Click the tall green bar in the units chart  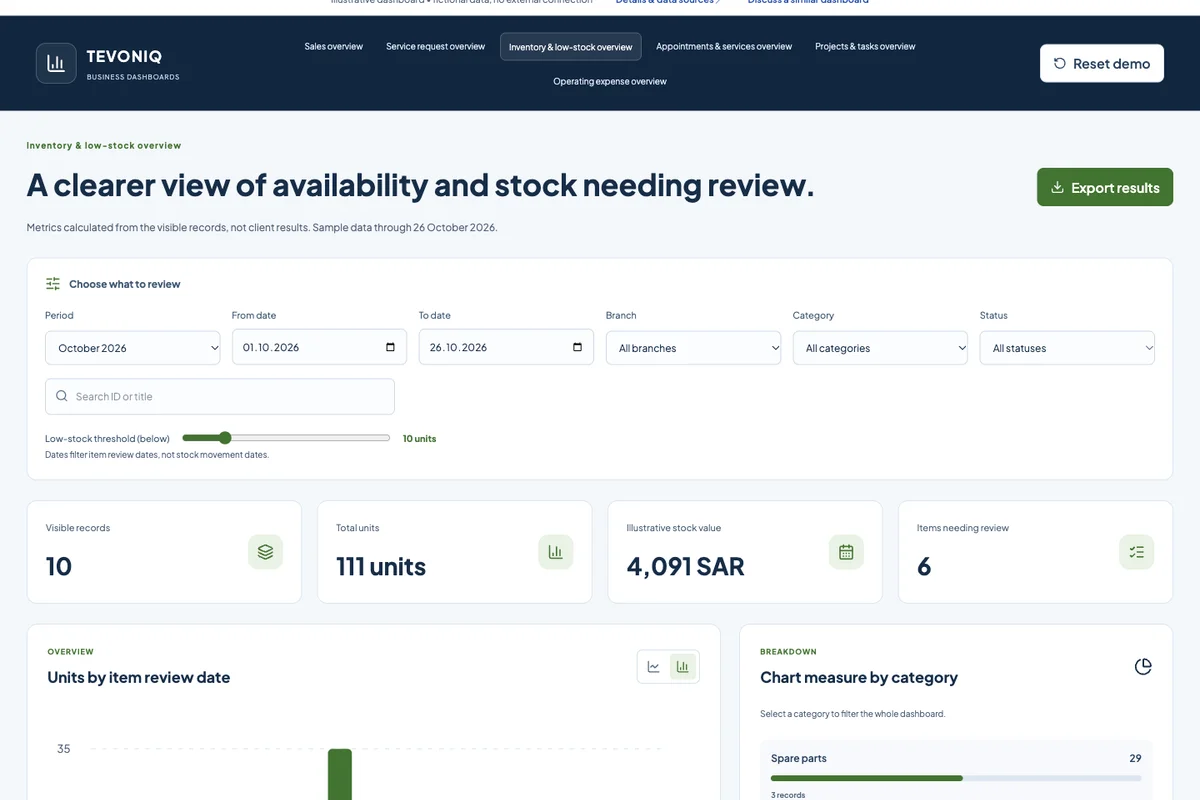click(x=340, y=774)
